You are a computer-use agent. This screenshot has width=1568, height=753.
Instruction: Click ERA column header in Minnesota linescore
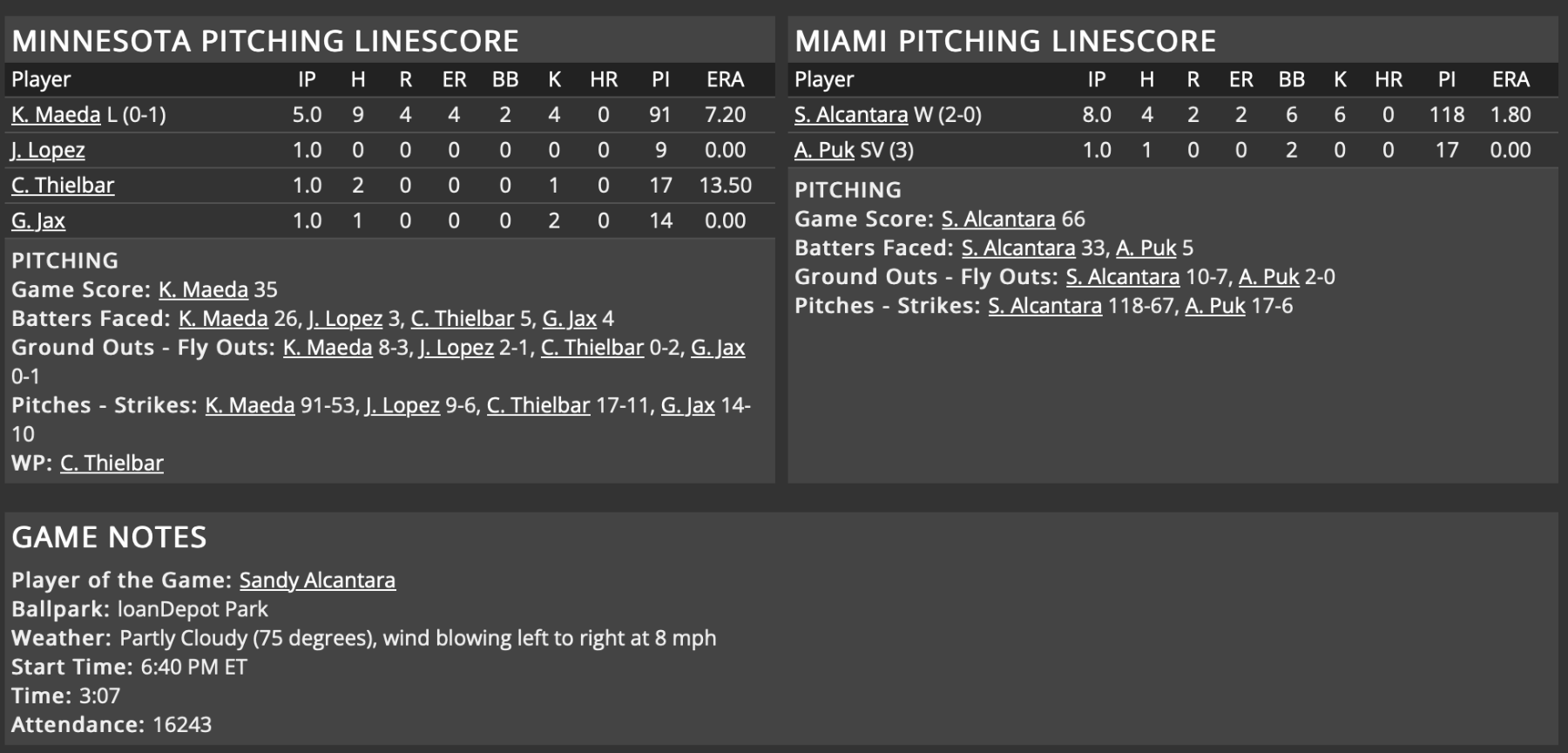click(725, 79)
